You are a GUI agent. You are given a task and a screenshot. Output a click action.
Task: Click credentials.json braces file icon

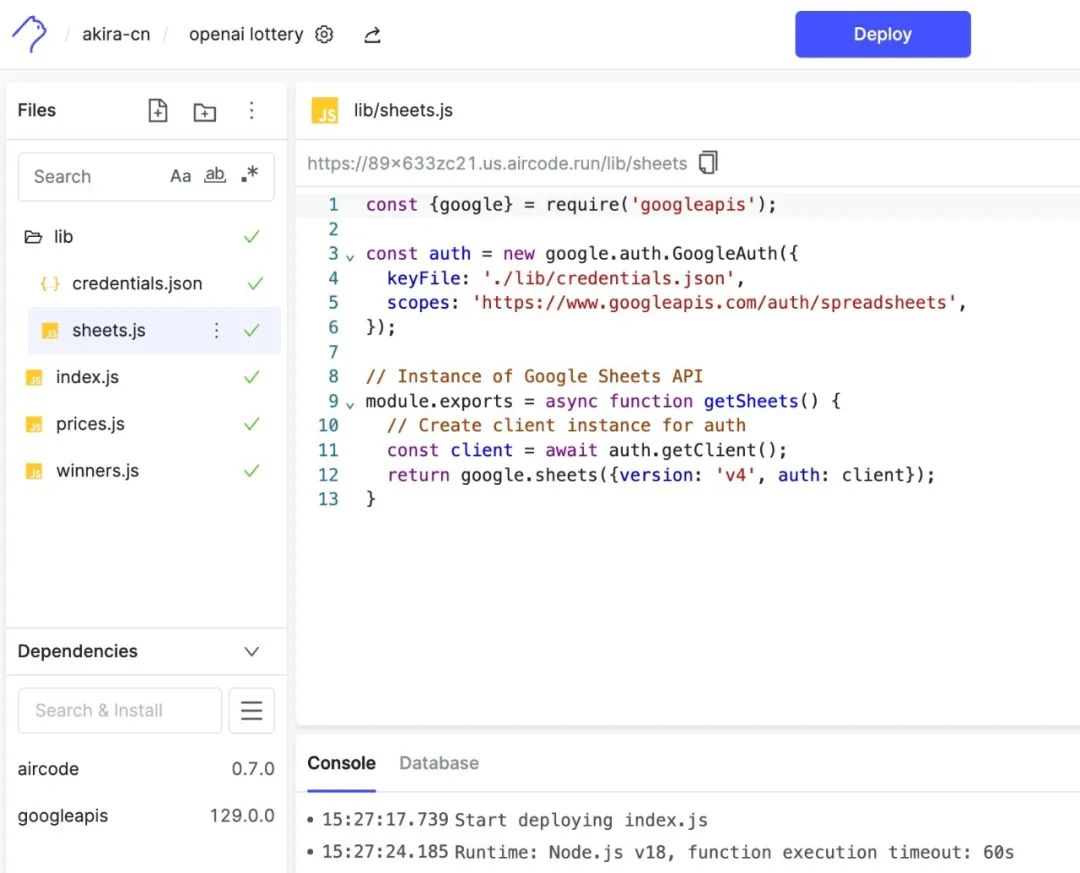(50, 283)
